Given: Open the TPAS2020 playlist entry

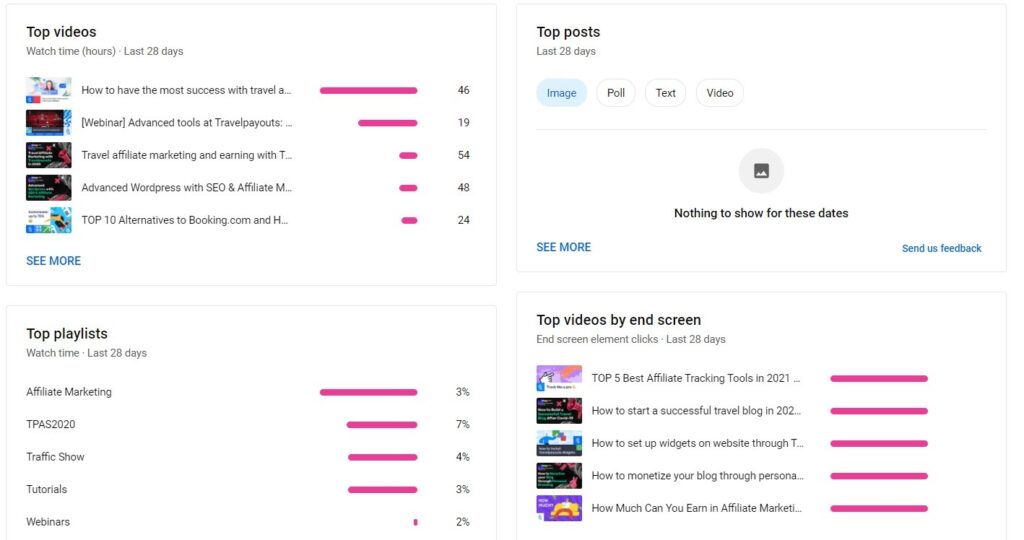Looking at the screenshot, I should [x=51, y=425].
